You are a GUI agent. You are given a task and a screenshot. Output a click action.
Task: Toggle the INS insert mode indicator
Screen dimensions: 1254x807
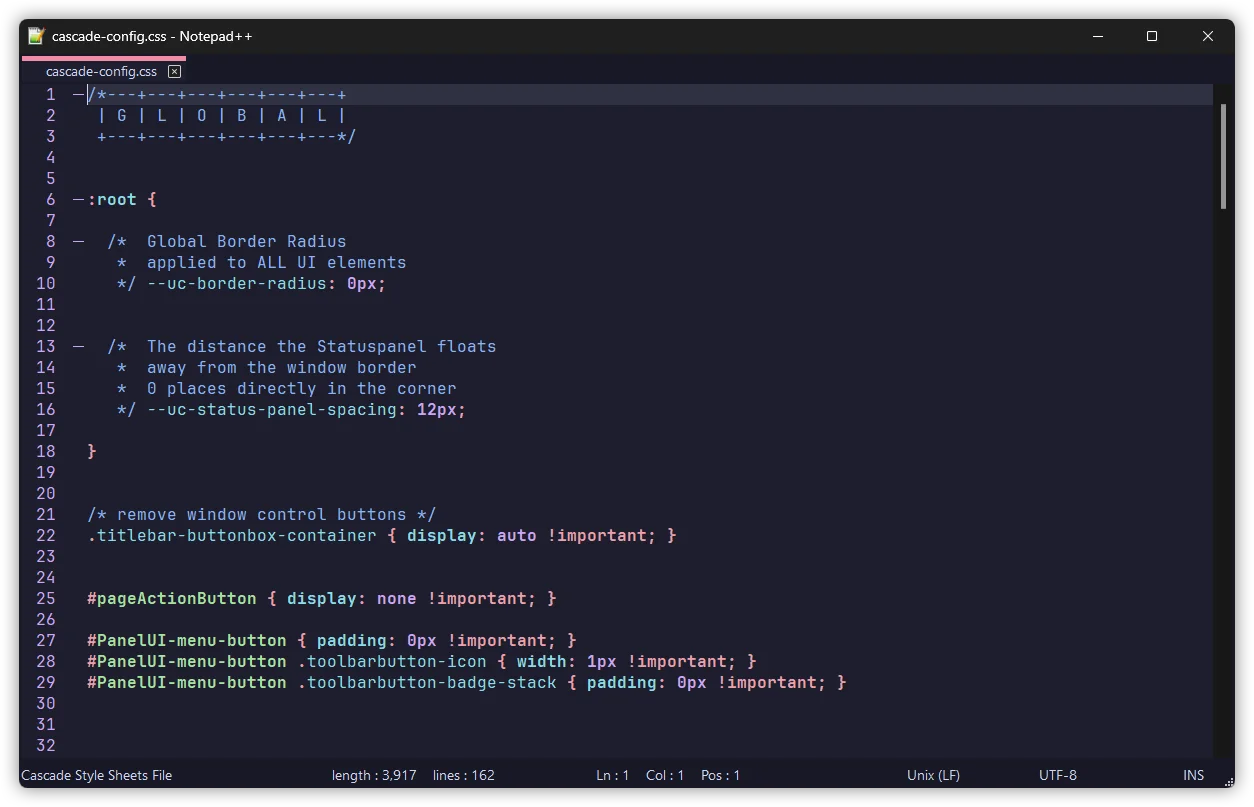coord(1193,775)
